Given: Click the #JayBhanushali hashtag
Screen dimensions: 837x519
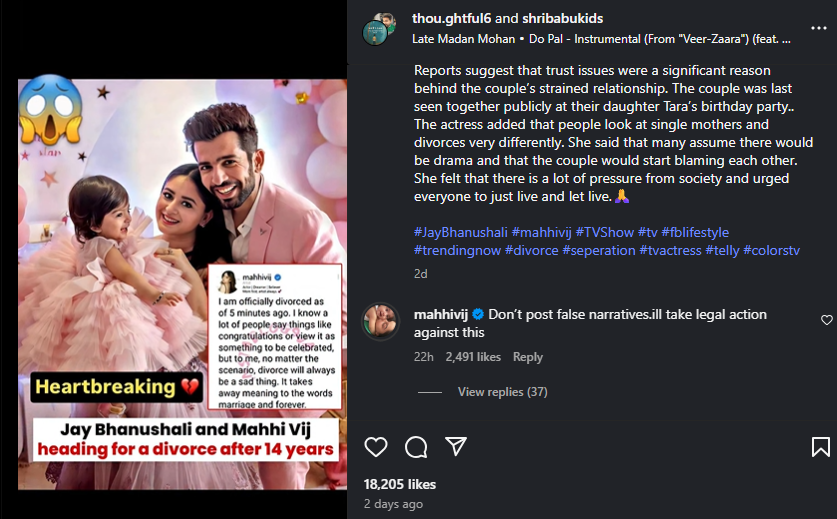Looking at the screenshot, I should (x=460, y=232).
